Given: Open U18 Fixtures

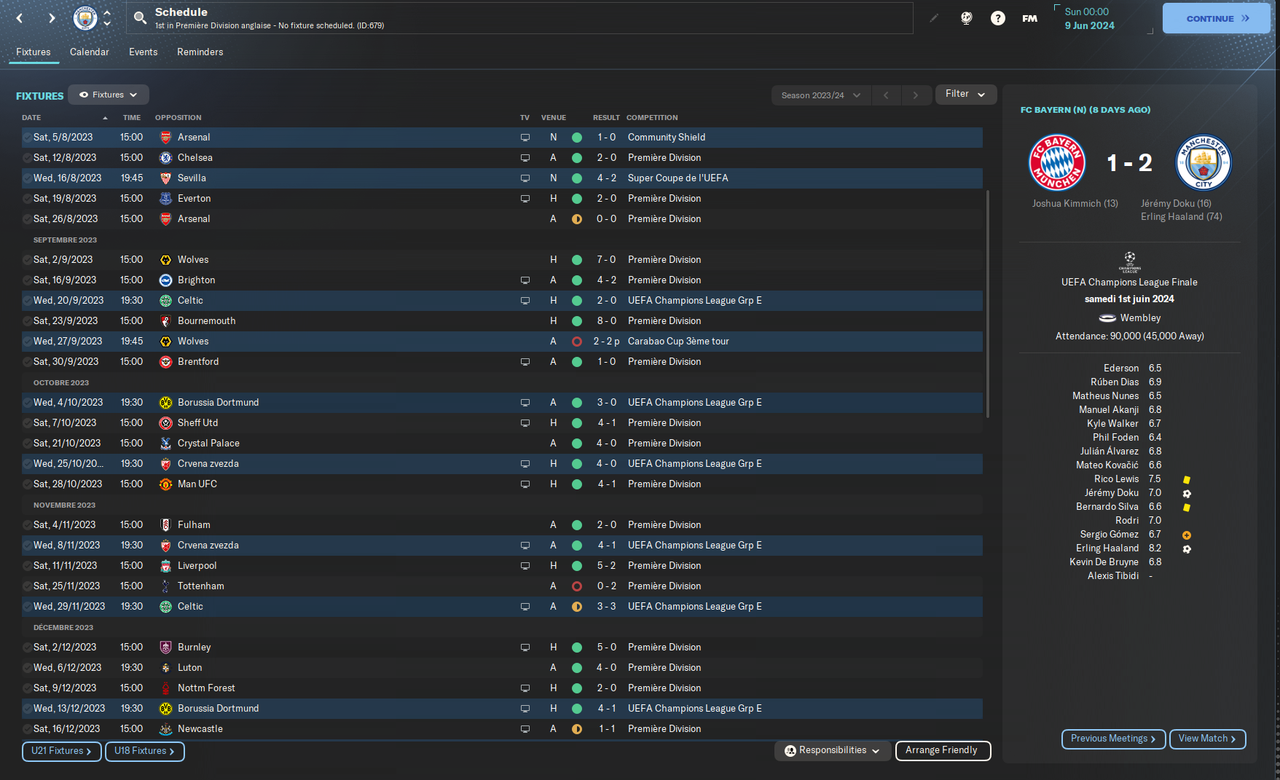Looking at the screenshot, I should 144,751.
